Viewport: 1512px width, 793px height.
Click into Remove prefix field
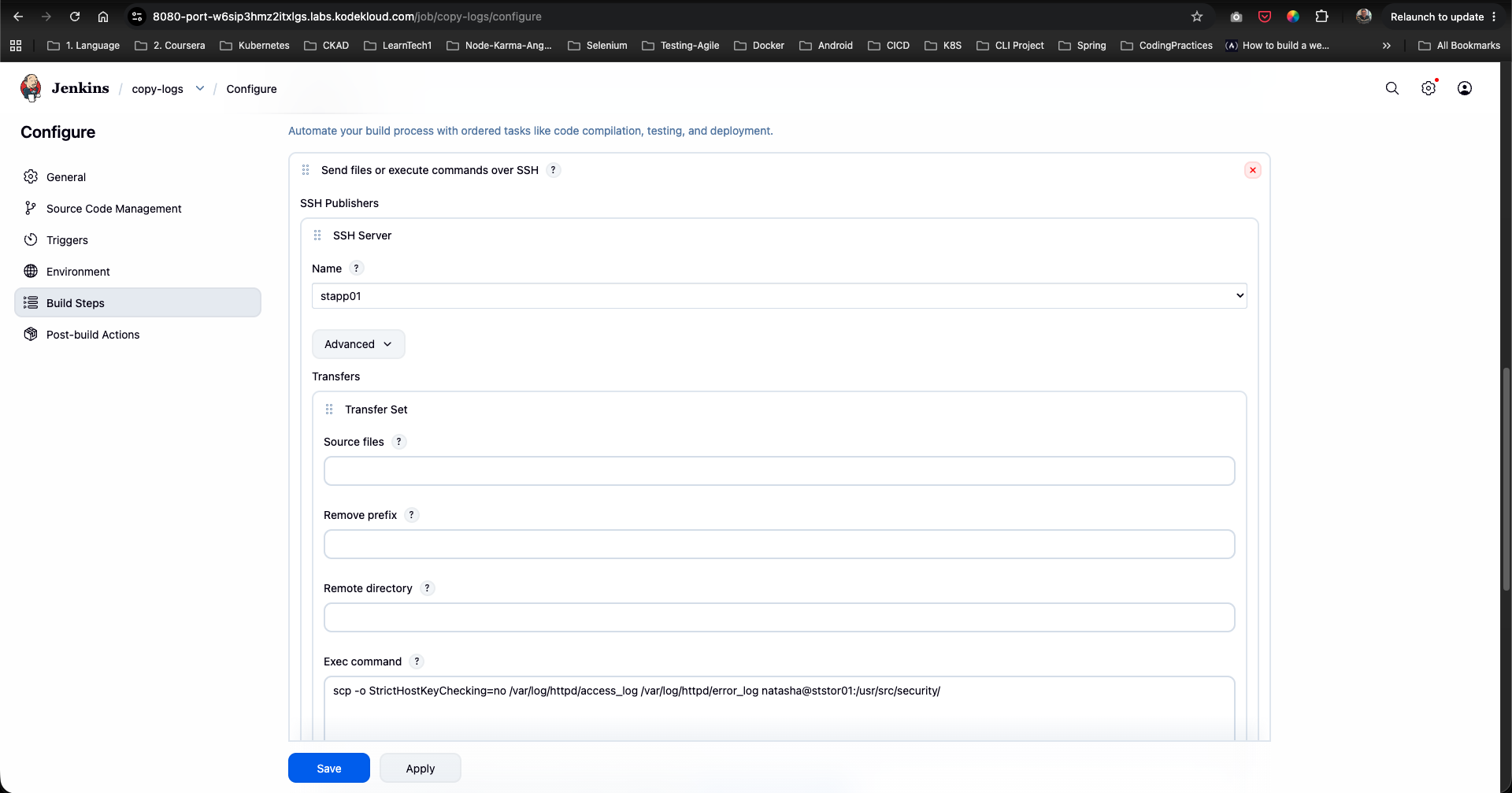[x=780, y=544]
